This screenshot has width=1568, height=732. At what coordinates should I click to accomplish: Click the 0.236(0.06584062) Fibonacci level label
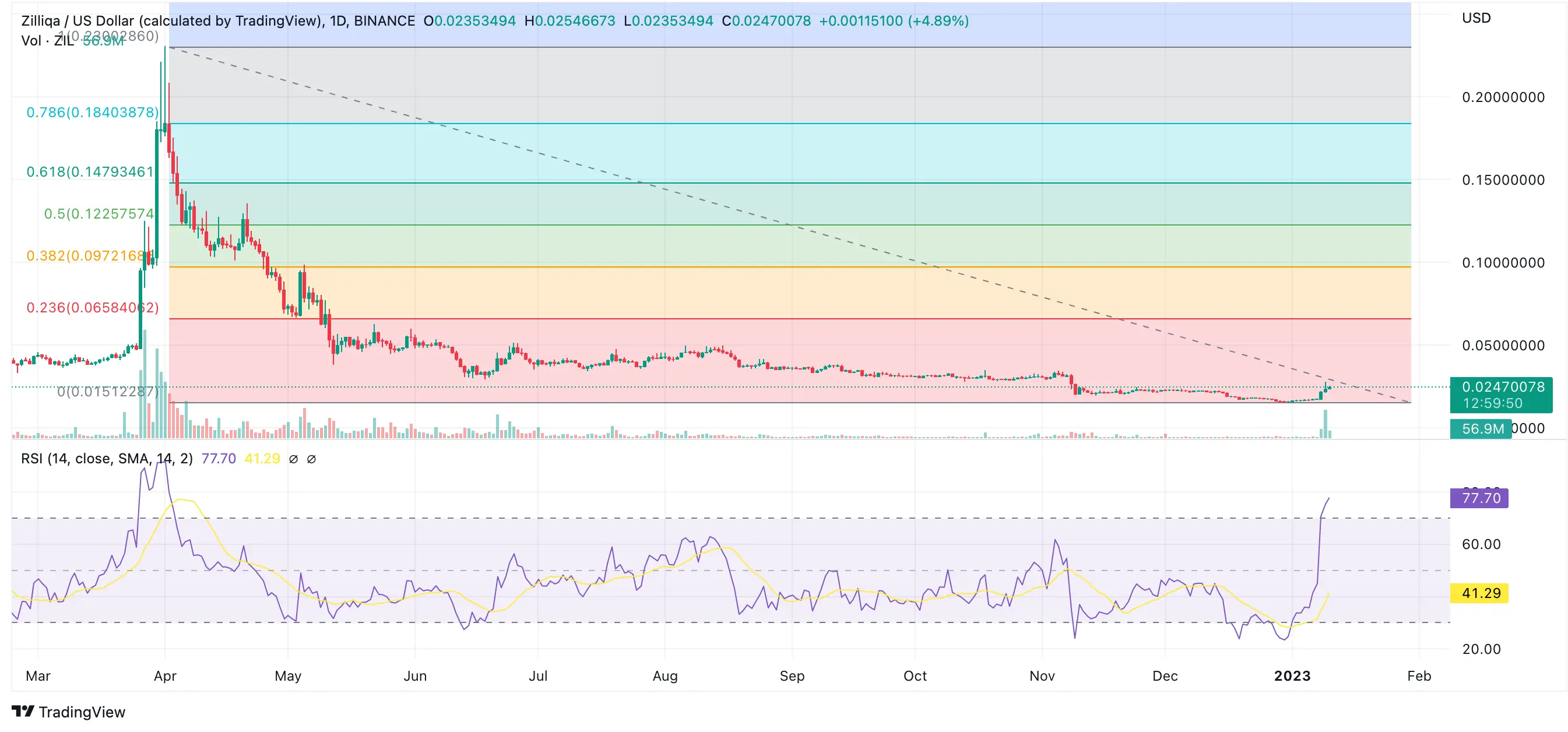click(93, 307)
